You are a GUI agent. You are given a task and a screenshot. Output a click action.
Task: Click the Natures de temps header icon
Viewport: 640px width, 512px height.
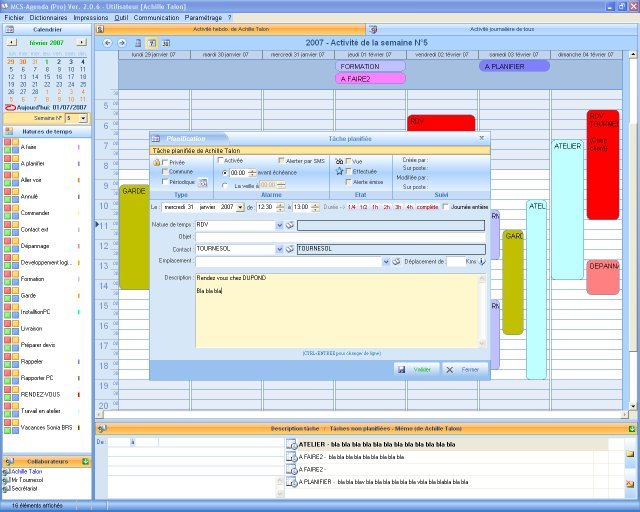(x=9, y=131)
